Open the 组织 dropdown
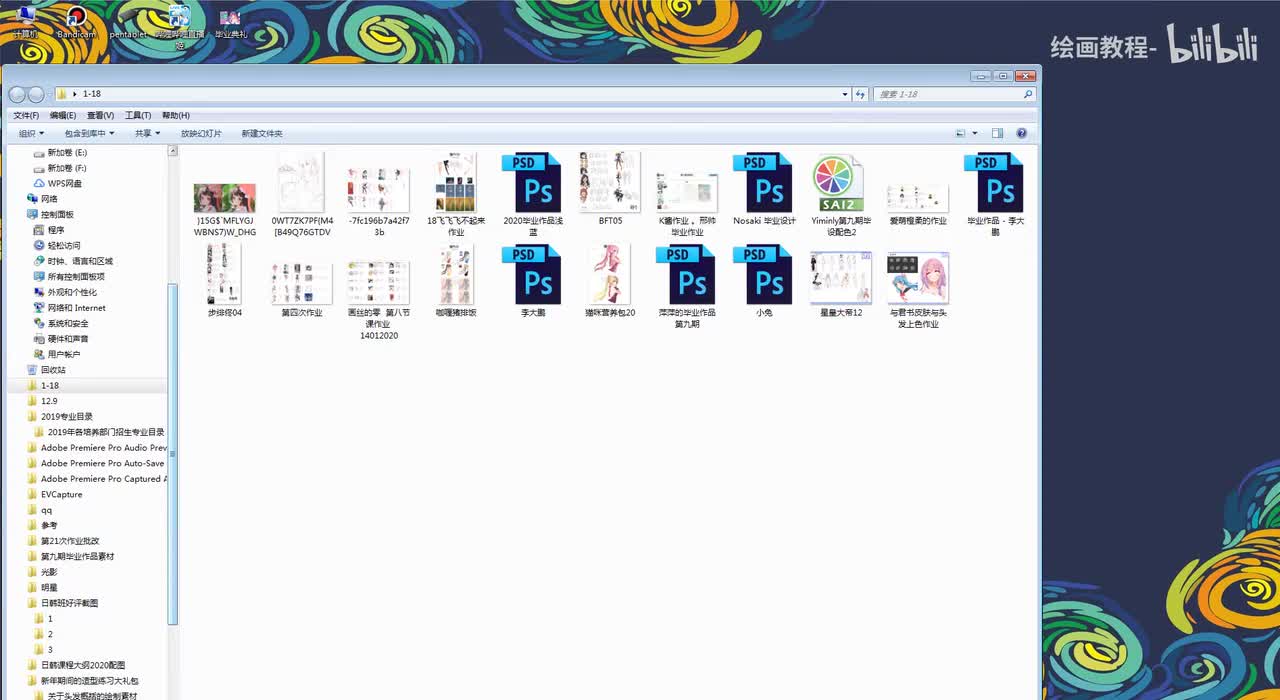This screenshot has width=1280, height=700. pyautogui.click(x=31, y=133)
